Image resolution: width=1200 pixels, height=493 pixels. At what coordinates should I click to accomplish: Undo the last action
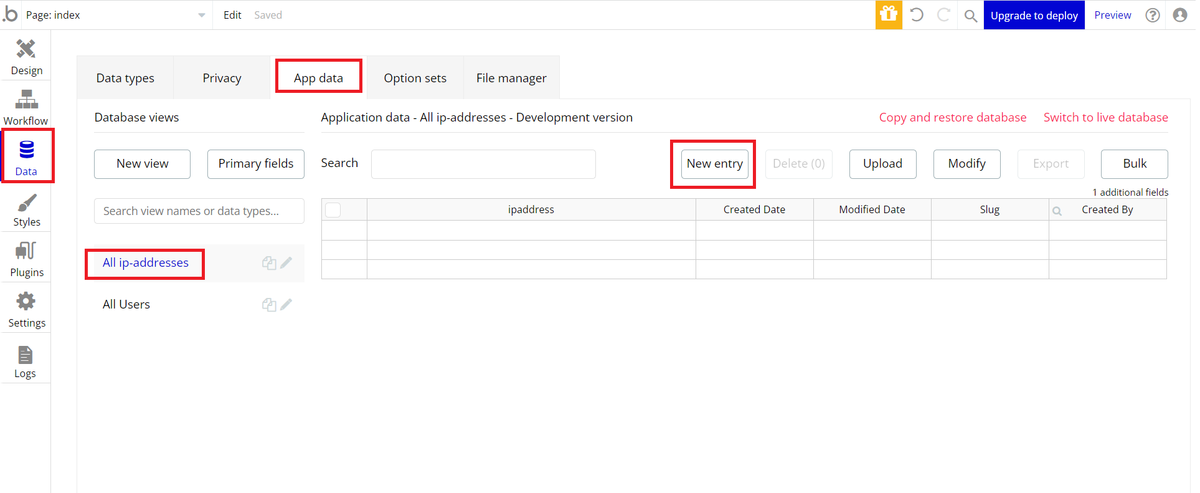pyautogui.click(x=917, y=15)
